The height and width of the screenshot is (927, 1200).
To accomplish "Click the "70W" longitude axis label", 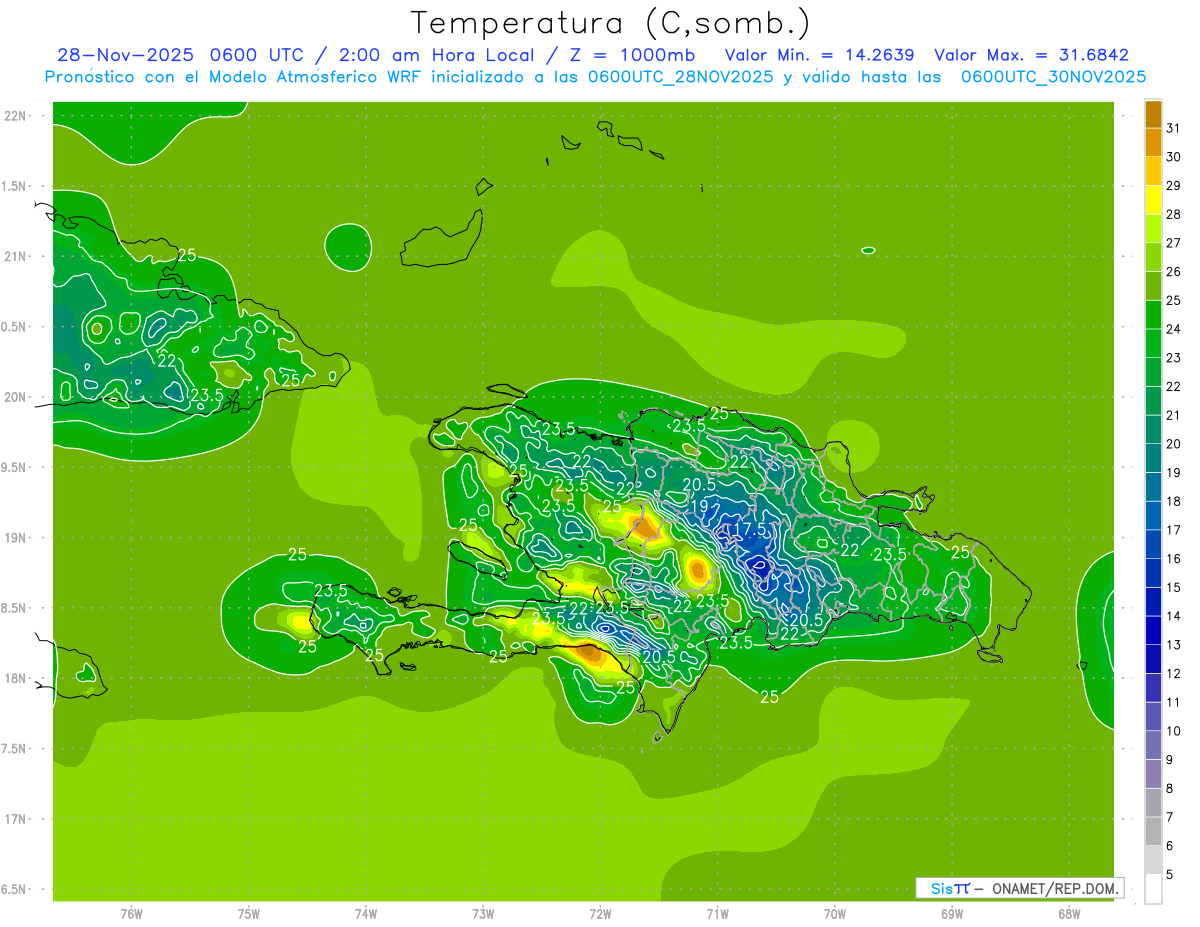I will (835, 914).
